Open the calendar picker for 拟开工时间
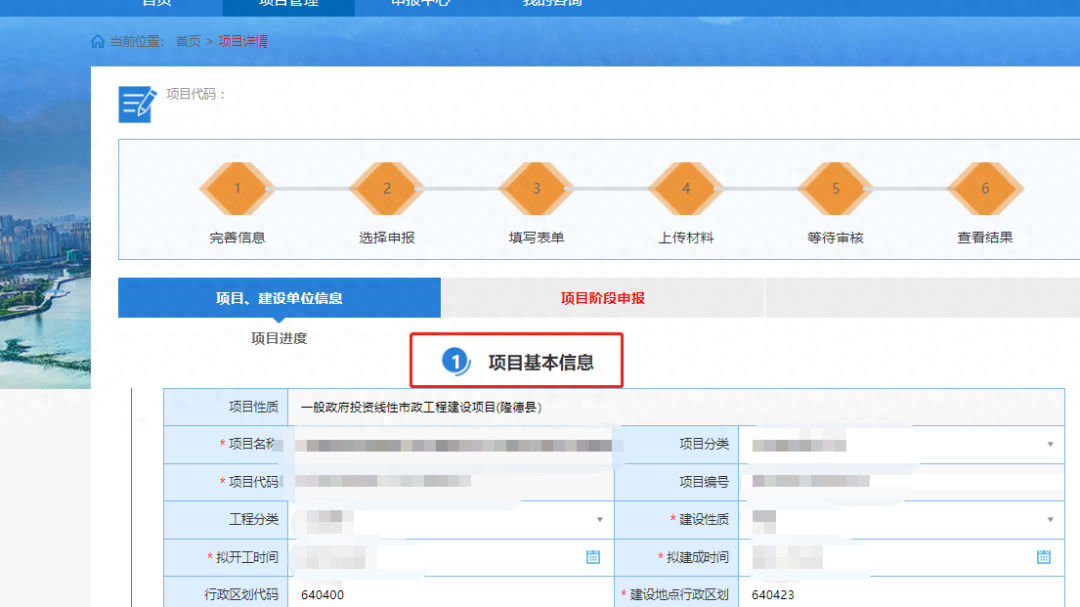Screen dimensions: 1080x607 click(593, 557)
